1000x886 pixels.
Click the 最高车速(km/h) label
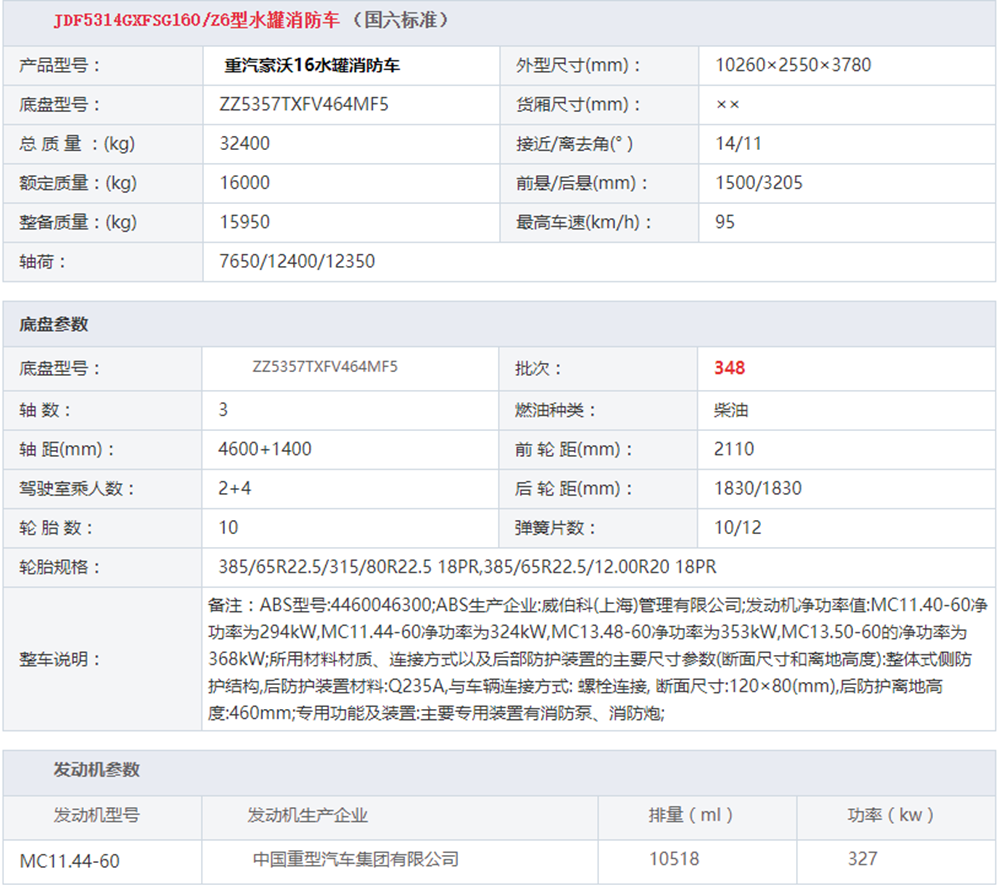click(x=584, y=223)
